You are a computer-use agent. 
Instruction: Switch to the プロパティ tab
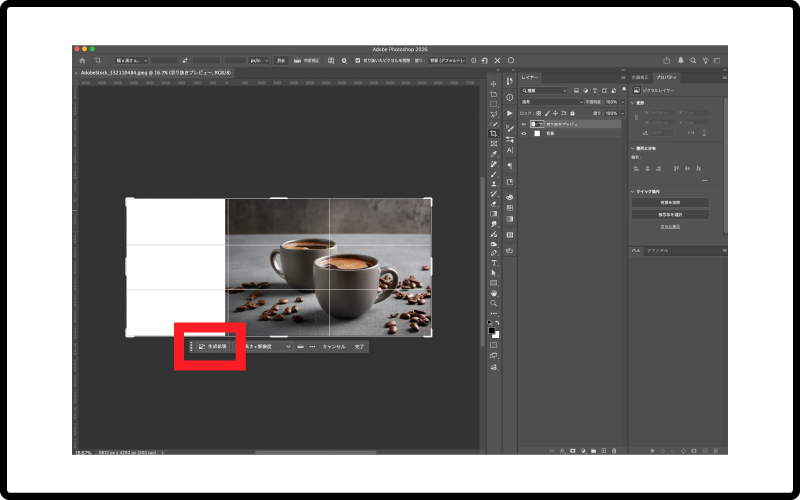667,76
